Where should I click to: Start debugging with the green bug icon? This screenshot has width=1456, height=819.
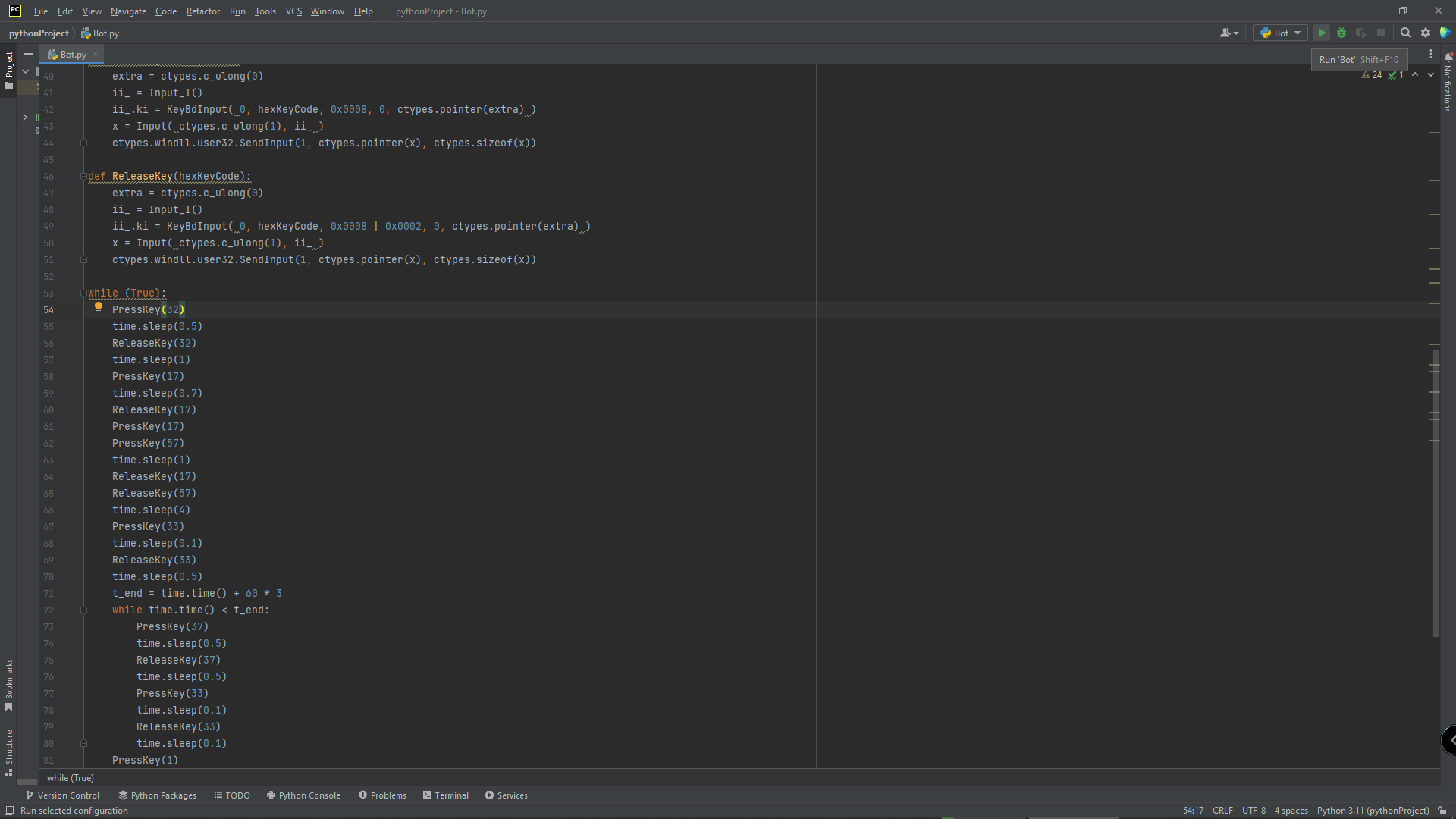(1341, 33)
